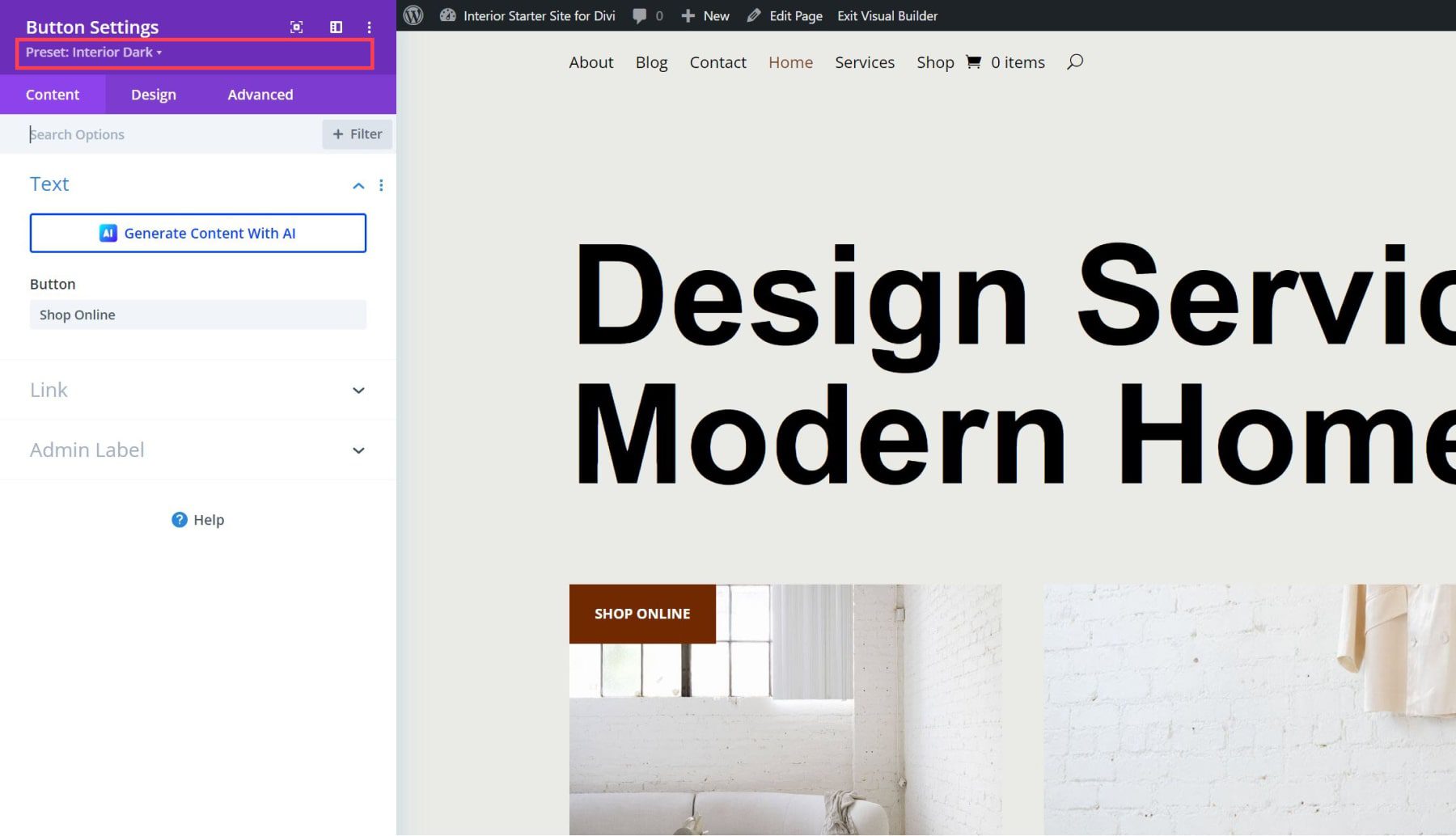Click the Help question mark icon

179,520
